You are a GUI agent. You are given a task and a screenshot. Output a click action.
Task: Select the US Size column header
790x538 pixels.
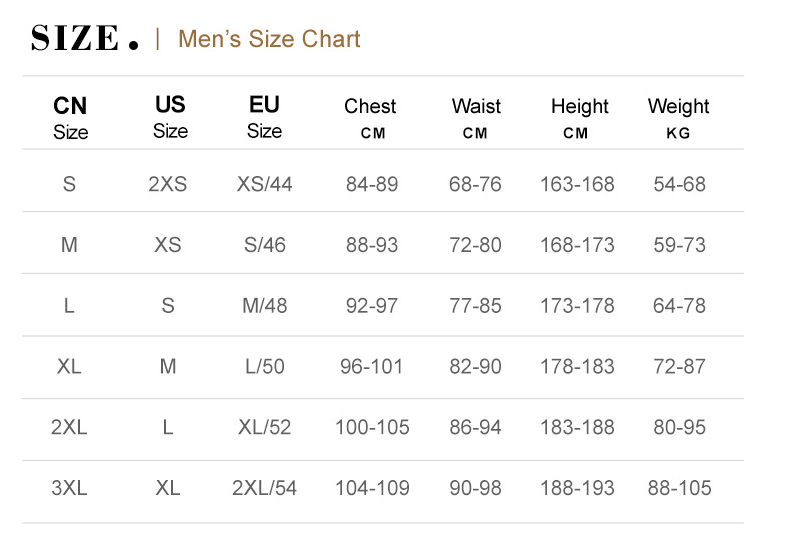point(170,117)
